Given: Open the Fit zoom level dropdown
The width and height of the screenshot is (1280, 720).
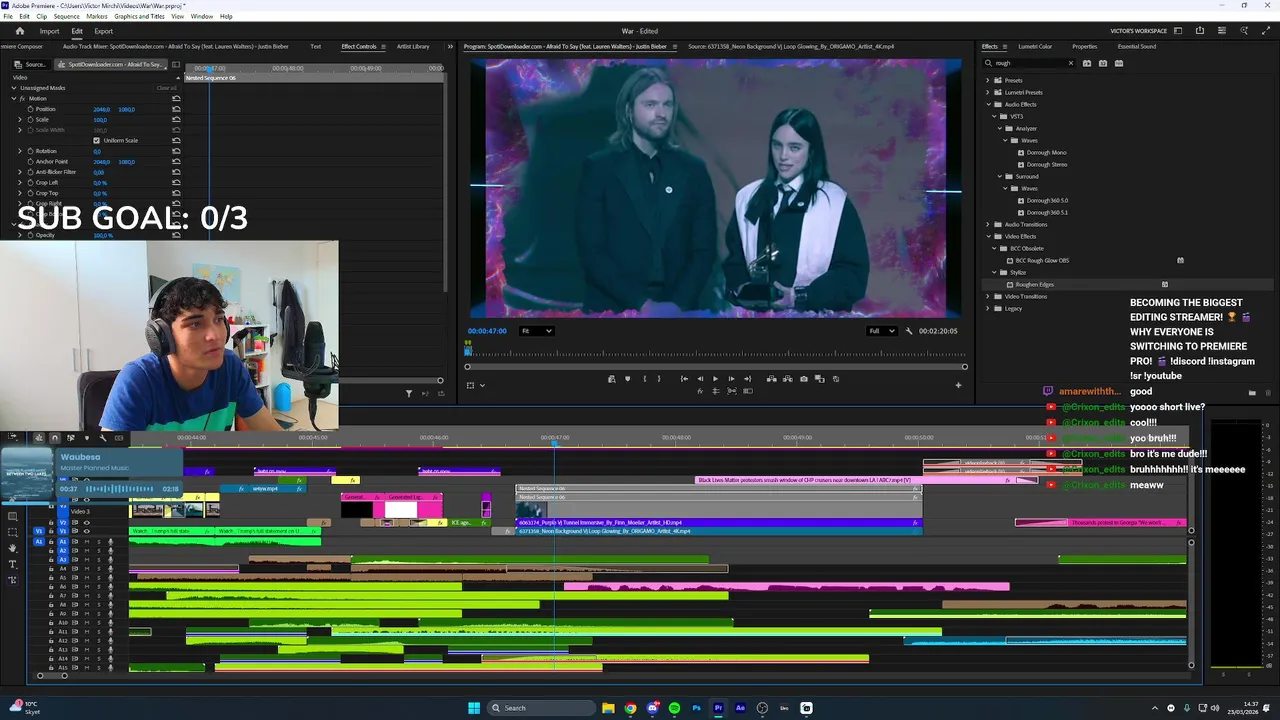Looking at the screenshot, I should click(537, 331).
